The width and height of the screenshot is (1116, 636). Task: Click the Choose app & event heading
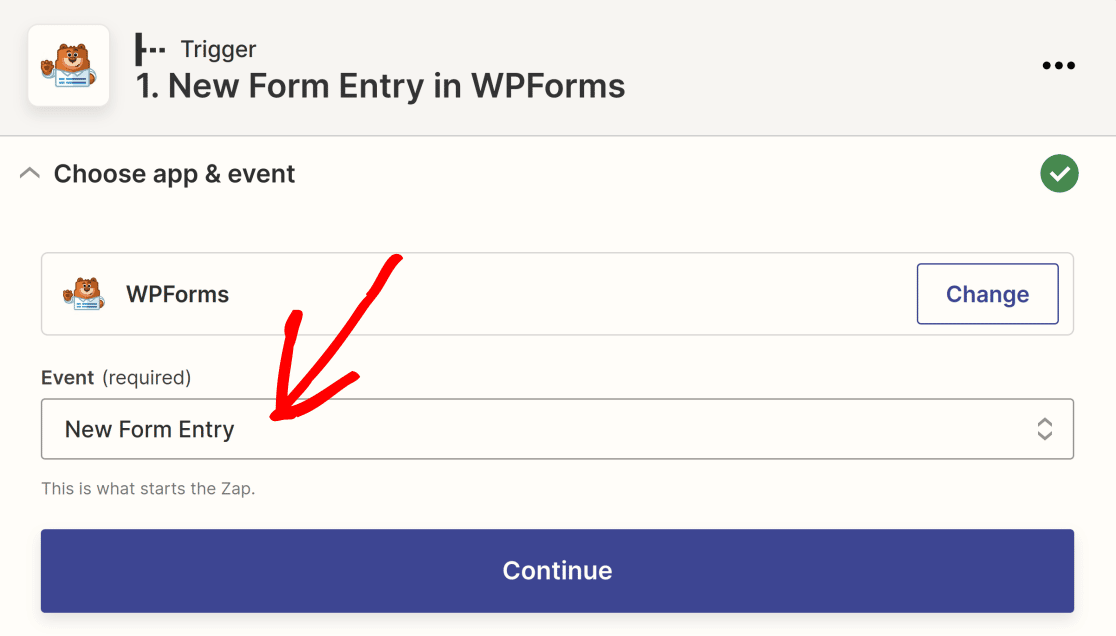174,174
